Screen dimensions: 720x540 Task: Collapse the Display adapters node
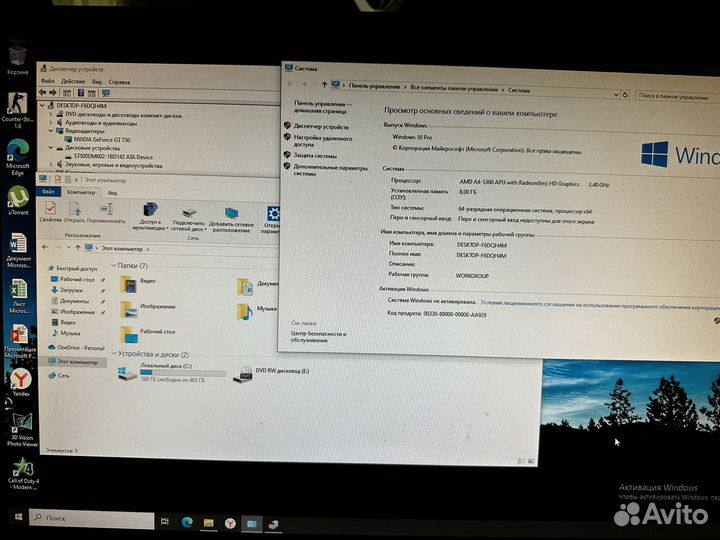[x=51, y=131]
